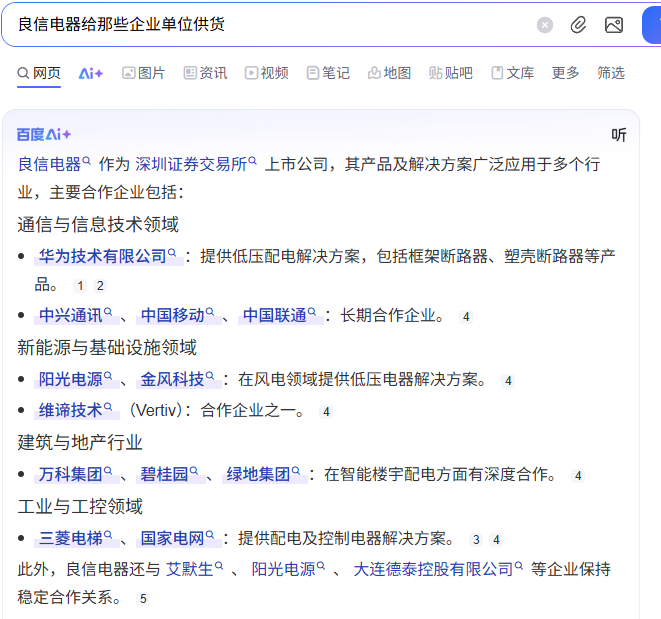Click citation 3 after 控制电器解决方案
The height and width of the screenshot is (619, 661).
[476, 540]
